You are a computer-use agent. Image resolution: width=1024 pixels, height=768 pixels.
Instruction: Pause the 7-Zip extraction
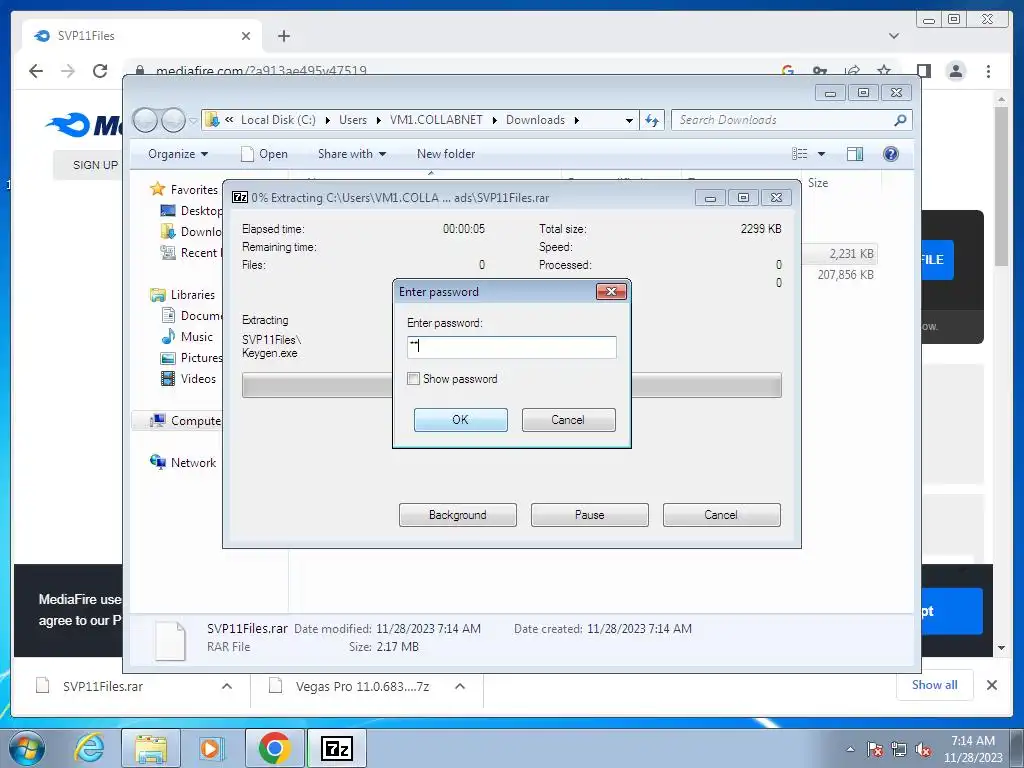pos(590,515)
